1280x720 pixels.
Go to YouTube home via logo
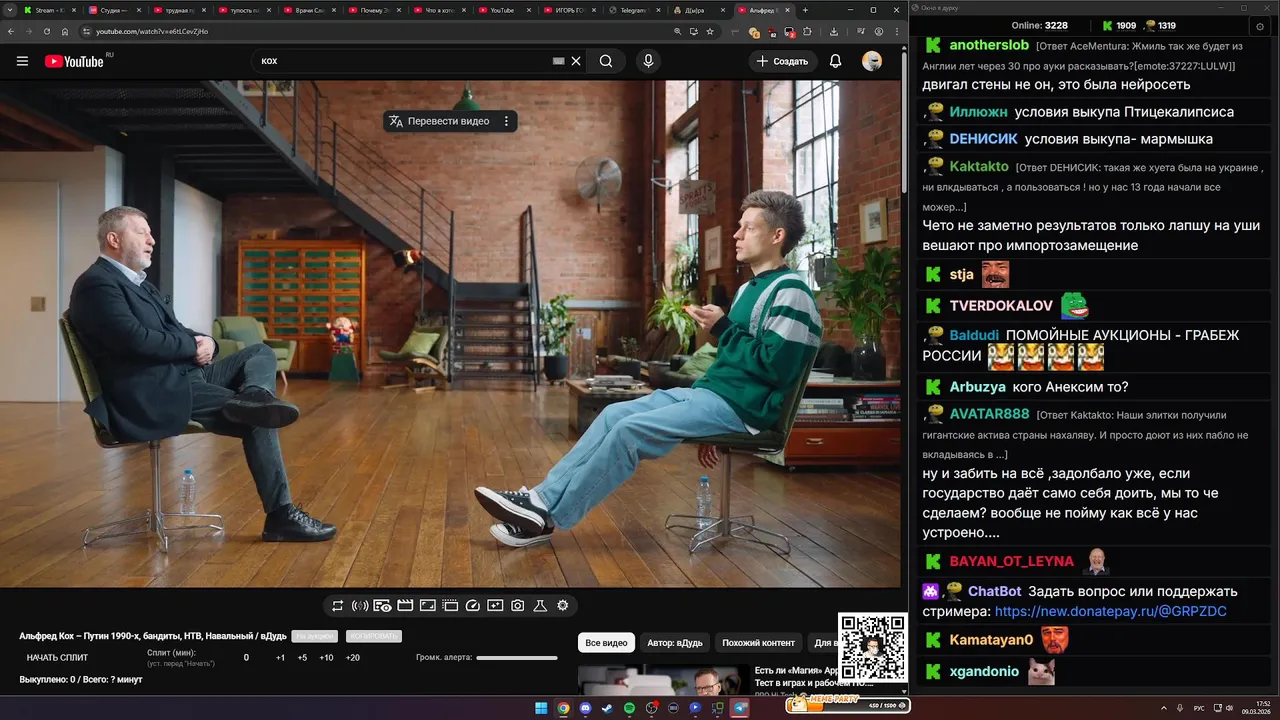tap(74, 61)
